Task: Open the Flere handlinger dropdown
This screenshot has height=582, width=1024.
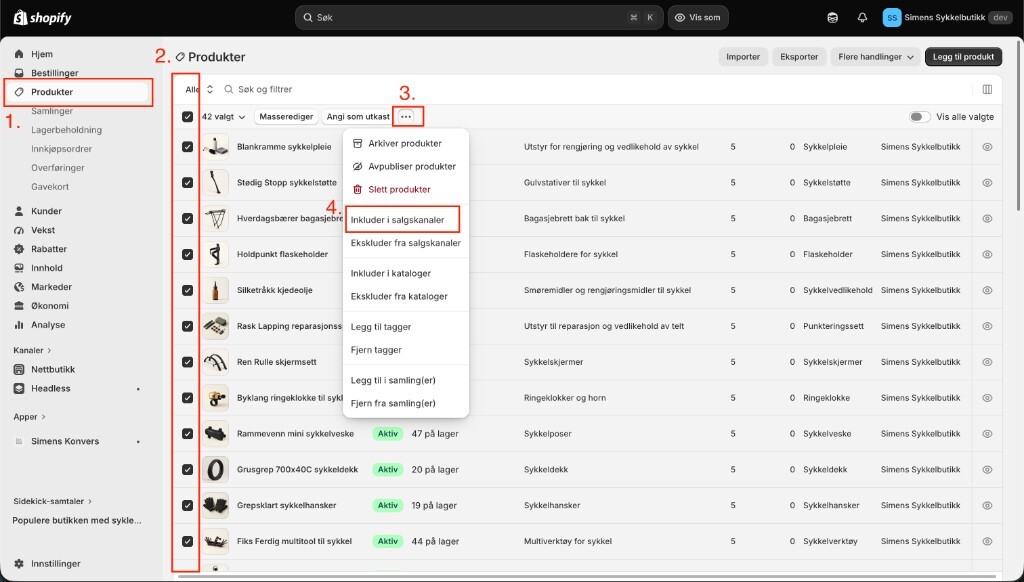Action: click(876, 57)
